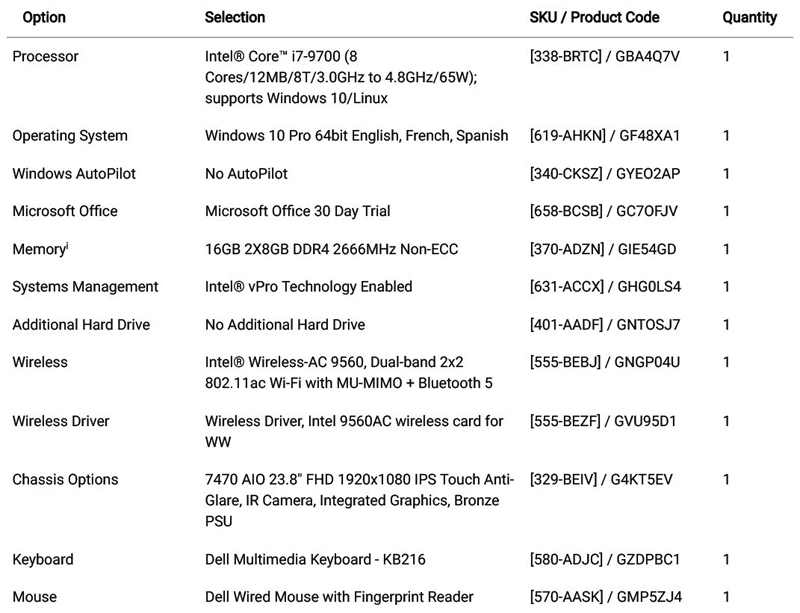Screen dimensions: 800x613
Task: Select the Wireless Driver option label
Action: point(61,421)
